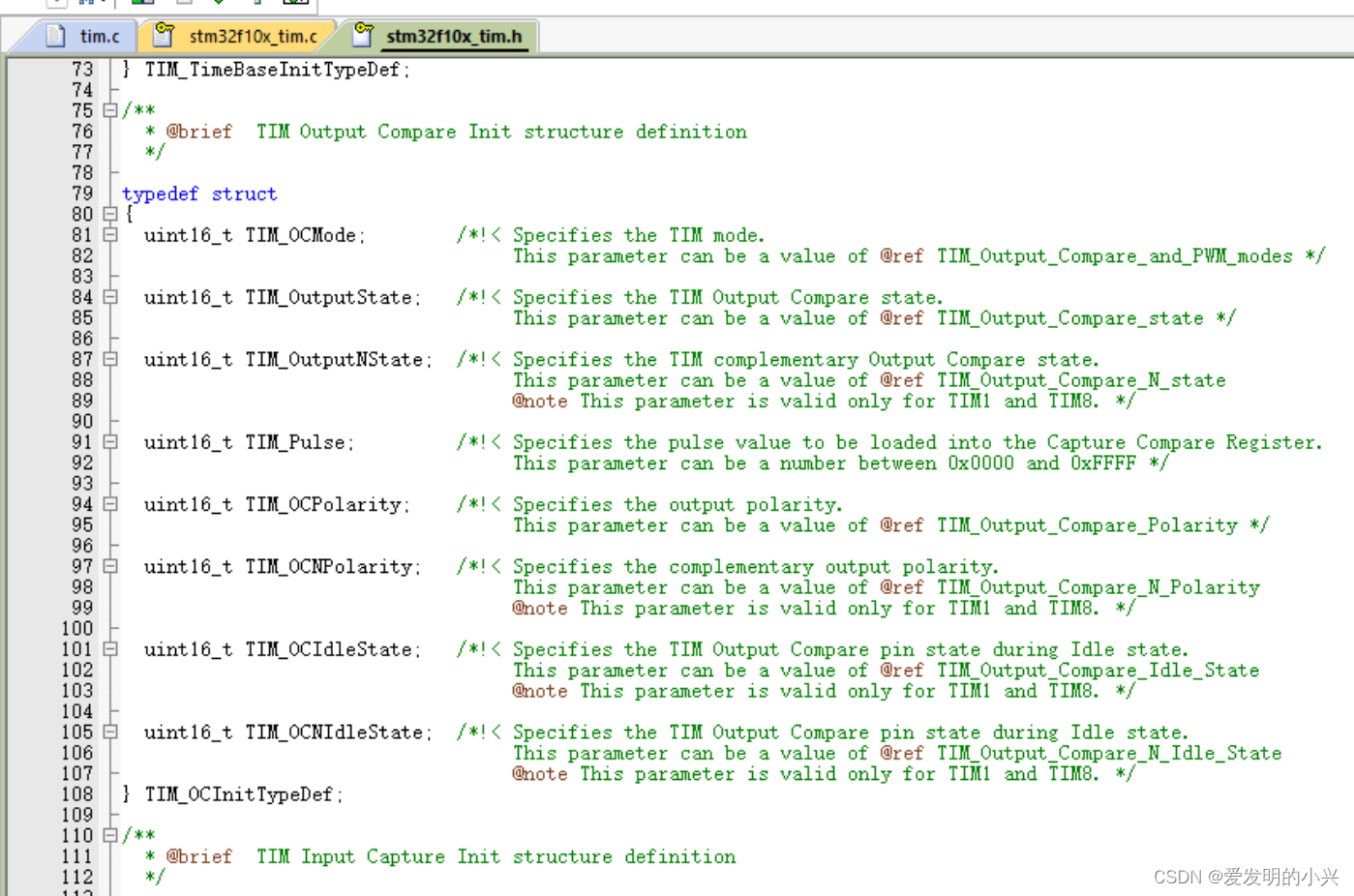The height and width of the screenshot is (896, 1354).
Task: Click the @note tag on line 89
Action: click(540, 402)
